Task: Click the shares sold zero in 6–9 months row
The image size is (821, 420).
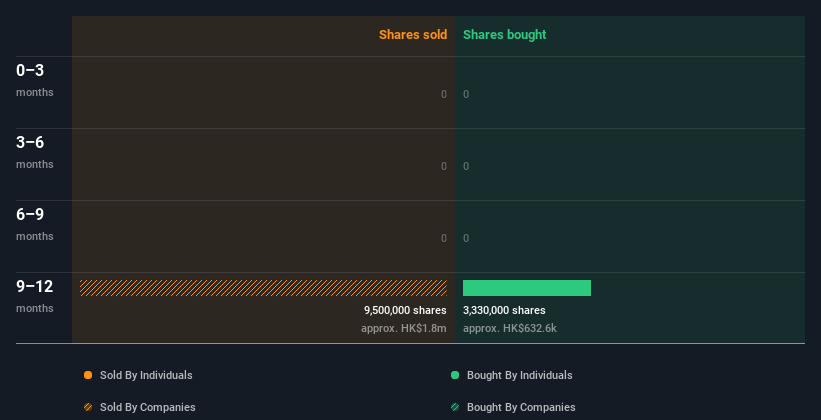Action: (x=444, y=238)
